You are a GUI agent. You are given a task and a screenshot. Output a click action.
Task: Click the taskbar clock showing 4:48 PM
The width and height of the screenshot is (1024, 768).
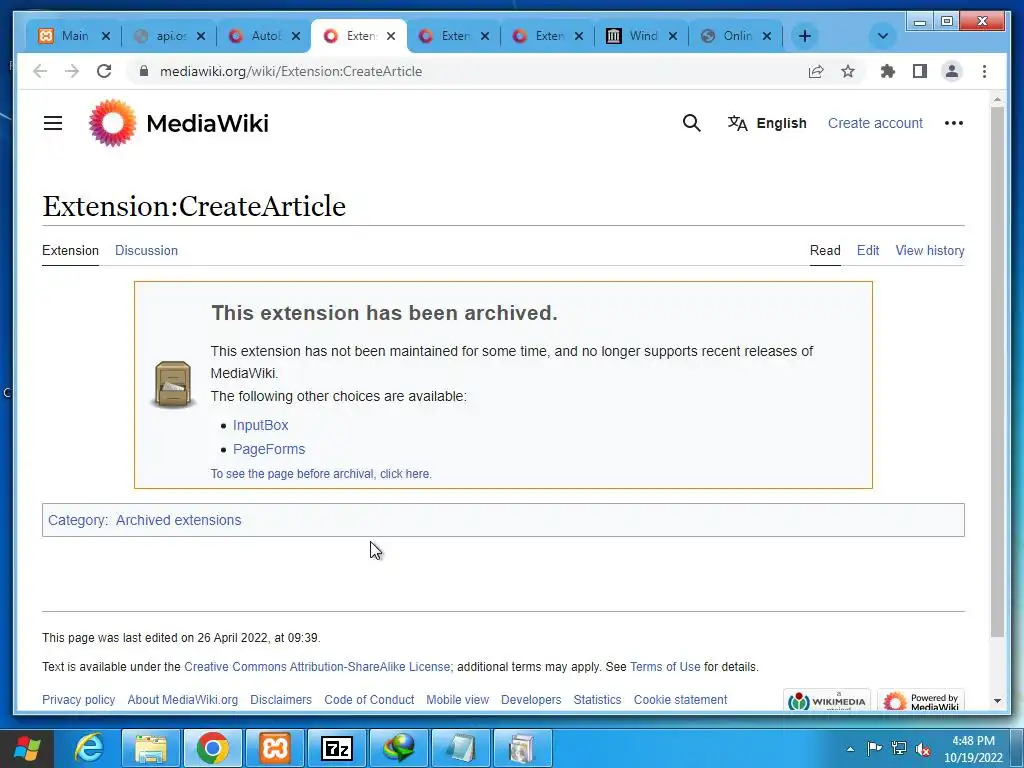click(x=973, y=749)
